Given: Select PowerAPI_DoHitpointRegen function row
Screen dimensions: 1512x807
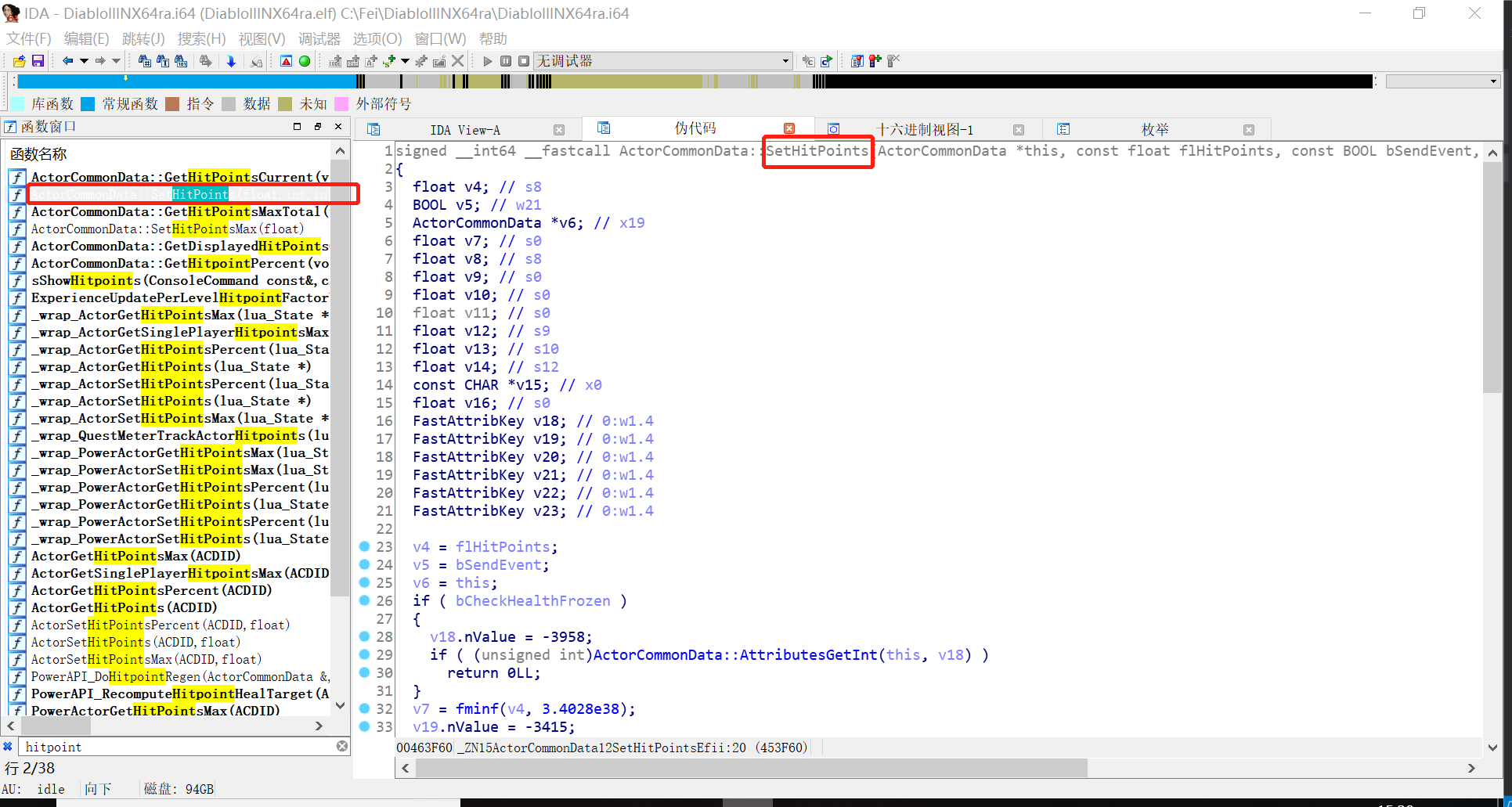Looking at the screenshot, I should pyautogui.click(x=169, y=676).
